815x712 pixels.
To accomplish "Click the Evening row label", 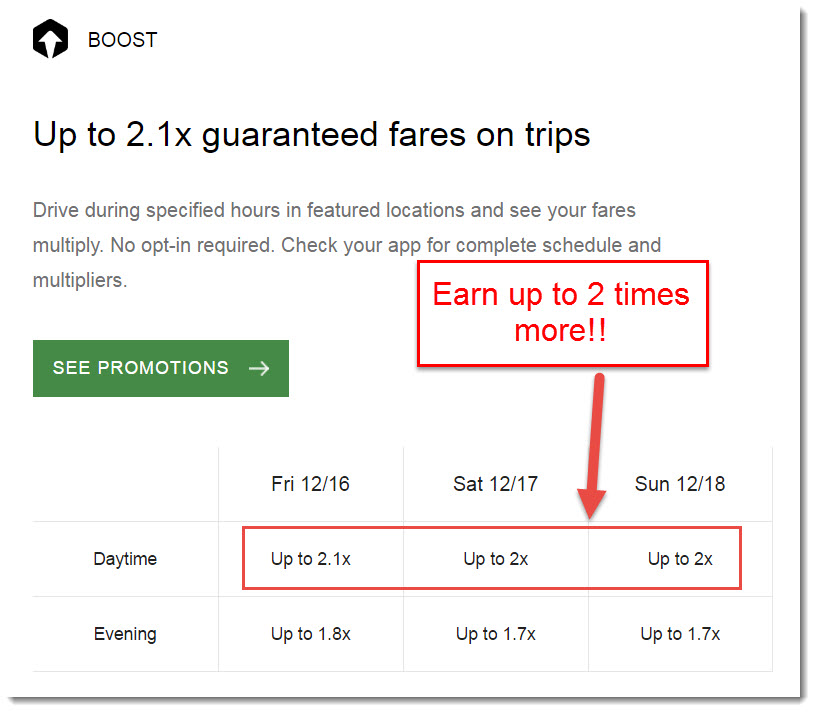I will (x=125, y=634).
